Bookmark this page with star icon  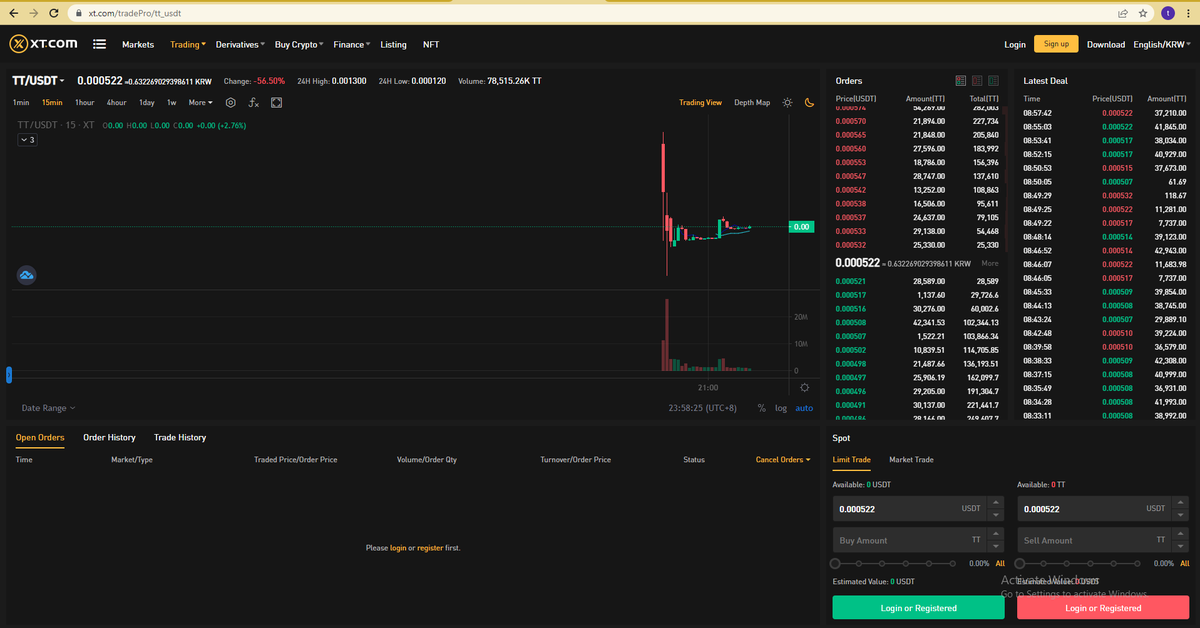tap(1142, 13)
